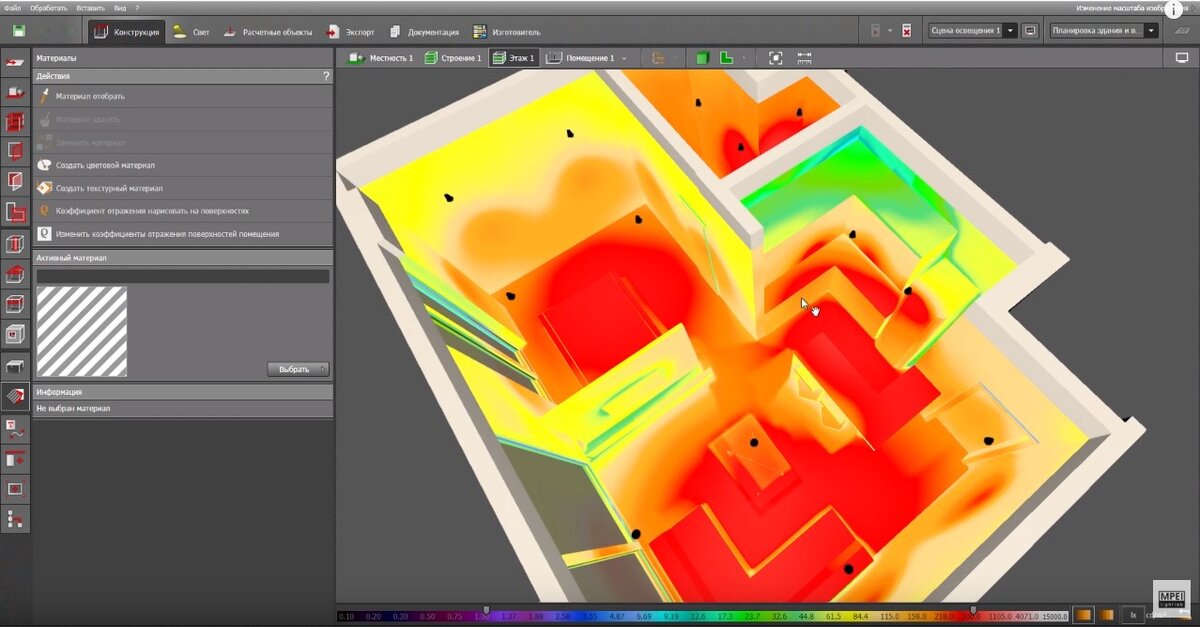
Task: Click the left slider handle on illuminance scale
Action: pos(487,609)
